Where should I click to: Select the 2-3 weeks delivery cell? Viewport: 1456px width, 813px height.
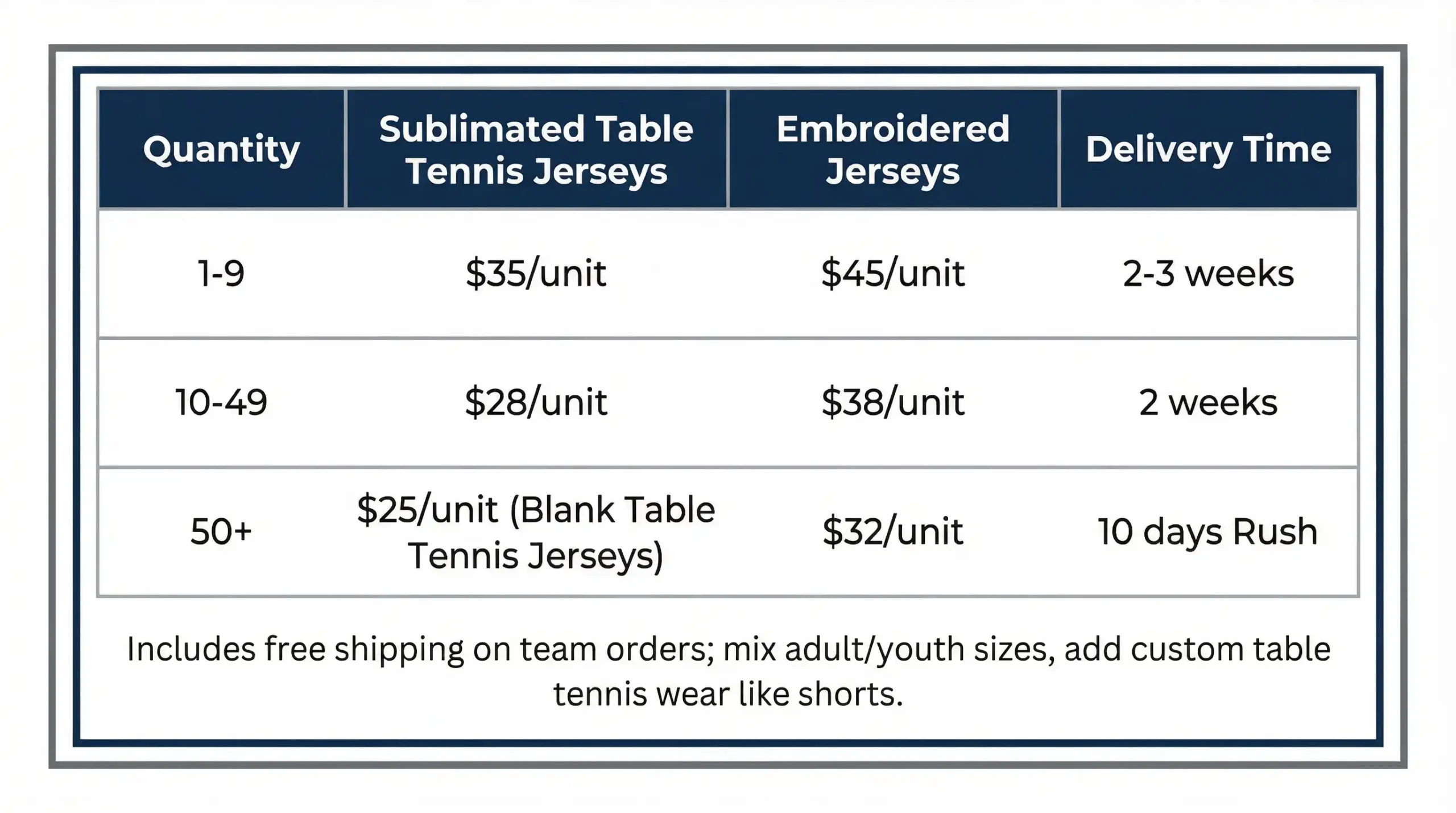coord(1208,273)
